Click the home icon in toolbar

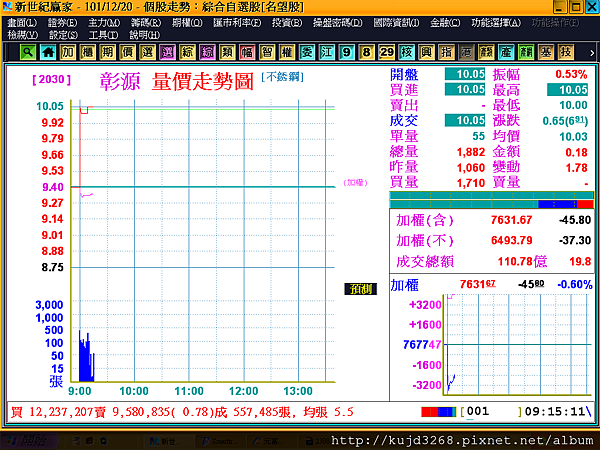click(x=48, y=52)
